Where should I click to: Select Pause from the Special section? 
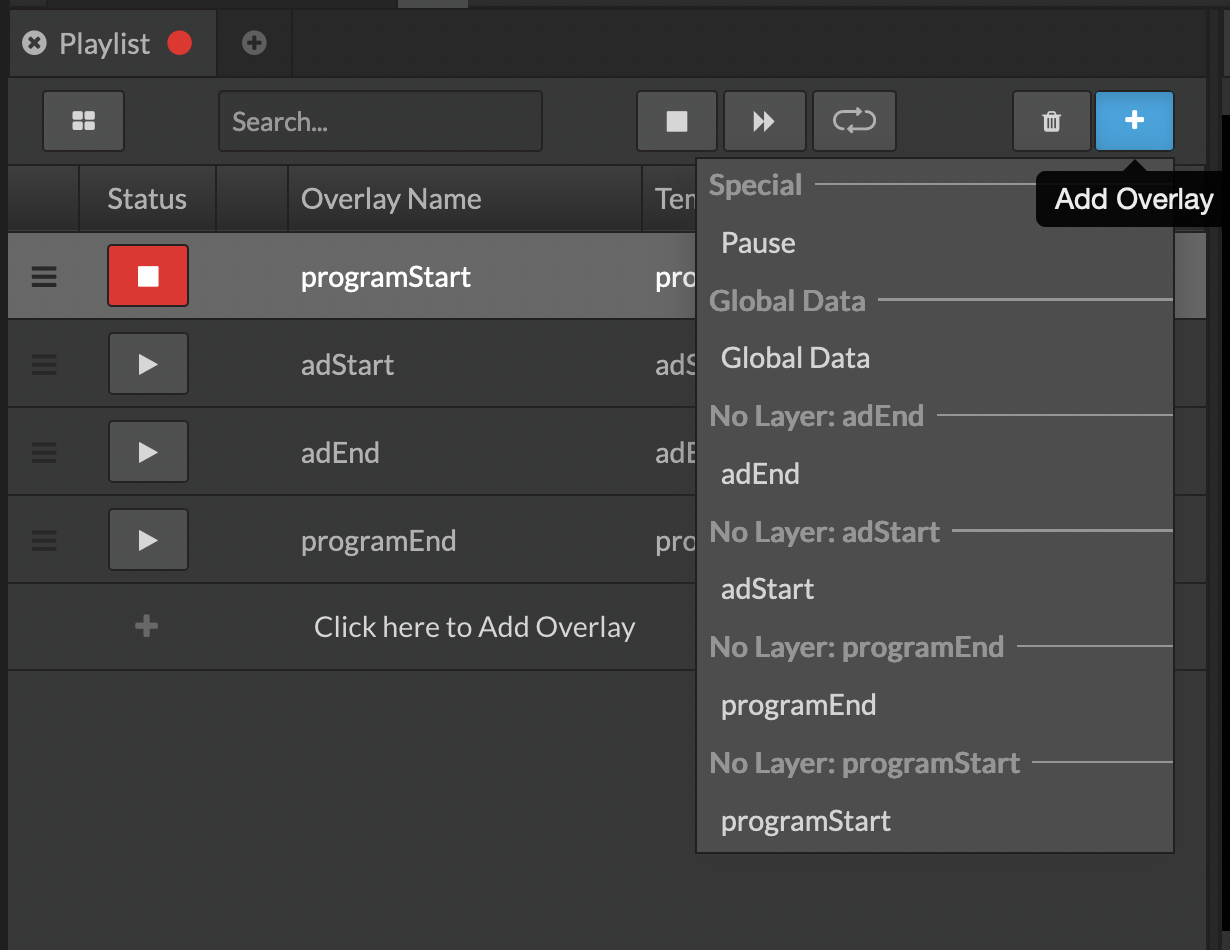[758, 243]
